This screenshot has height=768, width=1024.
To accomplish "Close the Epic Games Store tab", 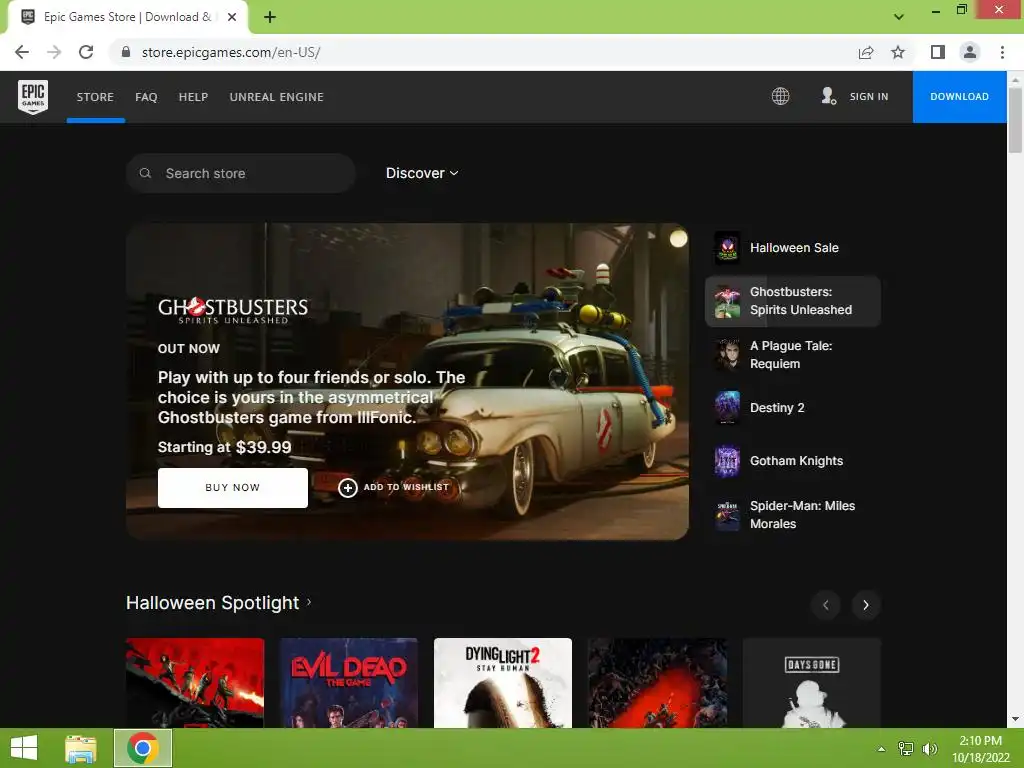I will [x=232, y=17].
